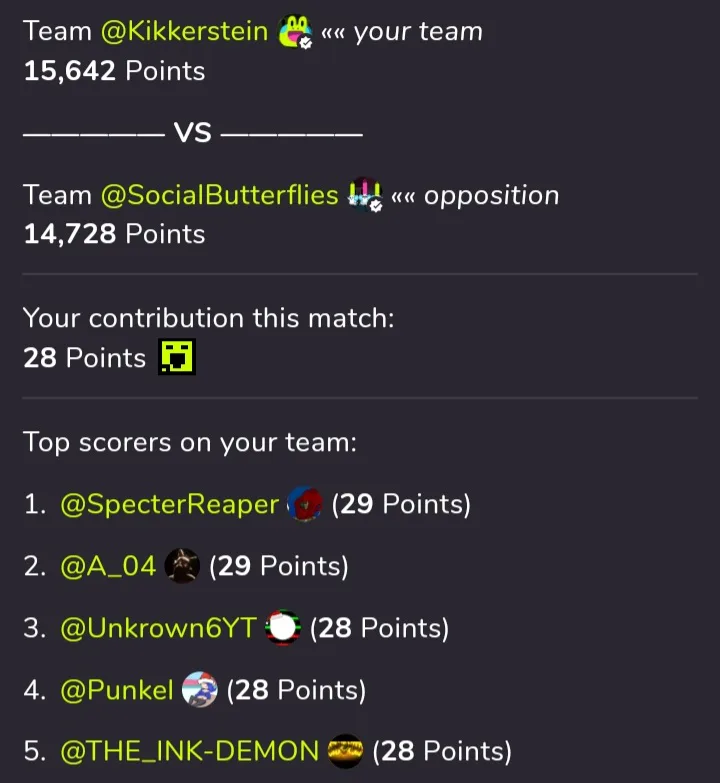Open the @A_04 user mention
Viewport: 720px width, 783px height.
pos(108,567)
